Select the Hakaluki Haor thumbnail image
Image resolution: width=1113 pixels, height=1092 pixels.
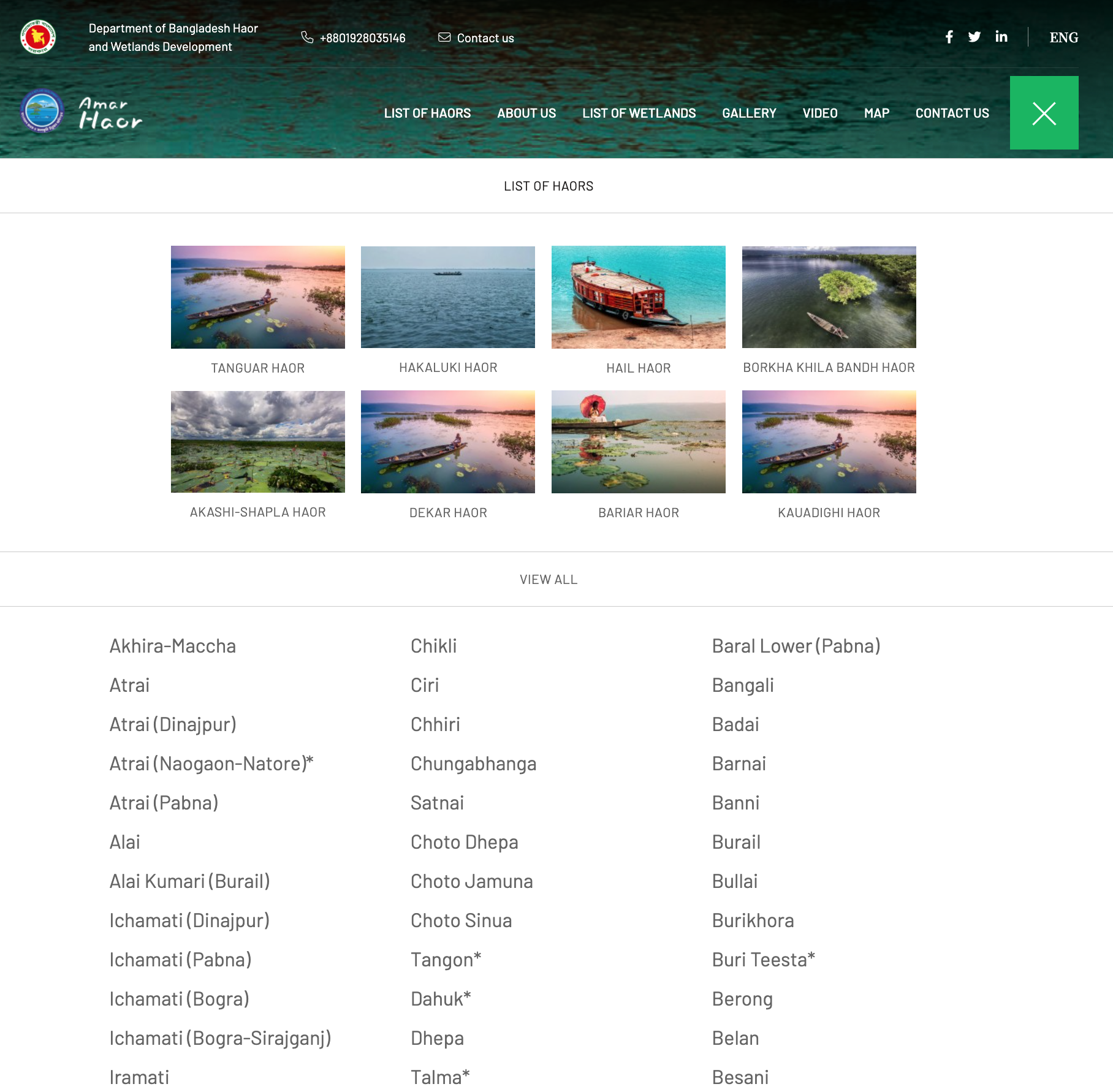(448, 297)
